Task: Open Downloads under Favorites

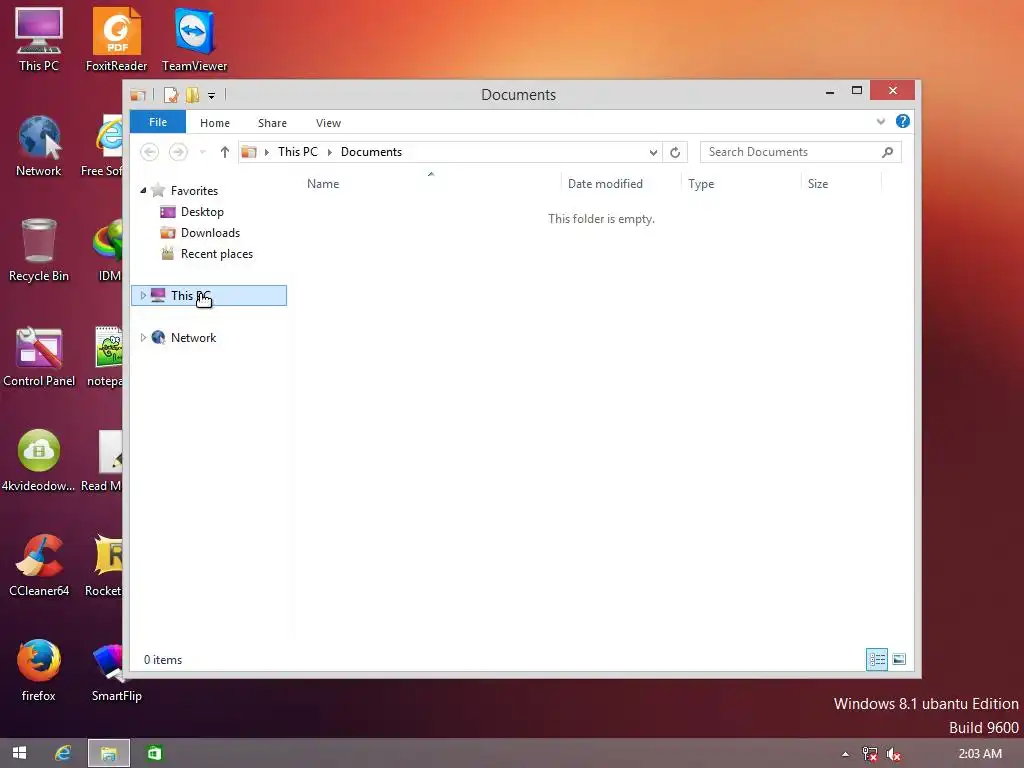Action: (210, 233)
